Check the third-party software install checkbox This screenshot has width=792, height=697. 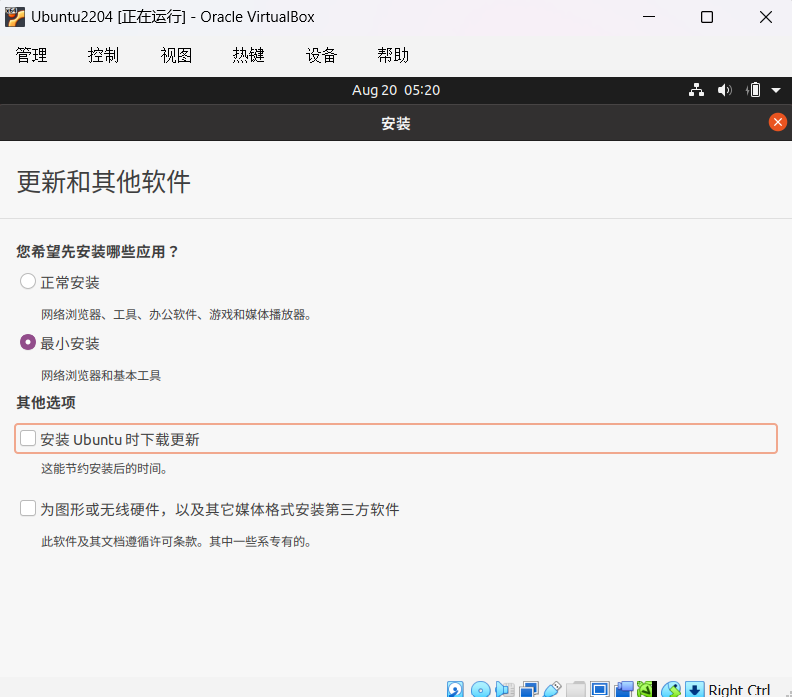point(28,508)
